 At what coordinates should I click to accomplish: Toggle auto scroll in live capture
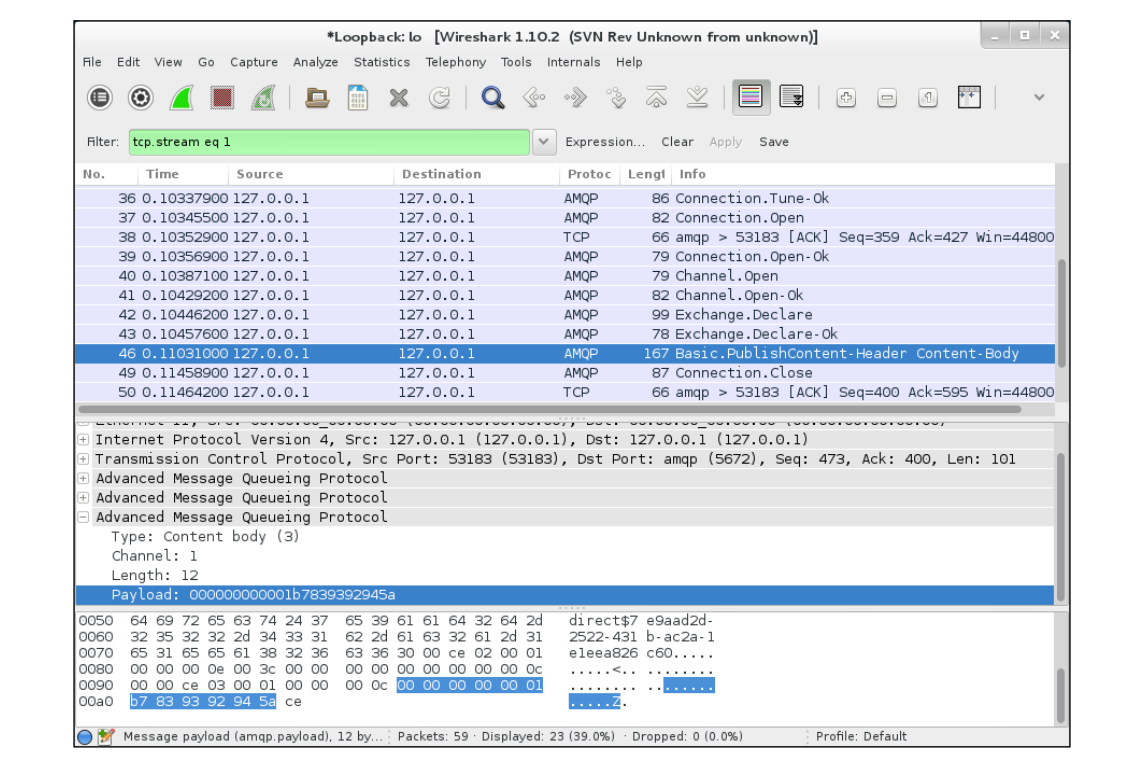click(x=791, y=97)
